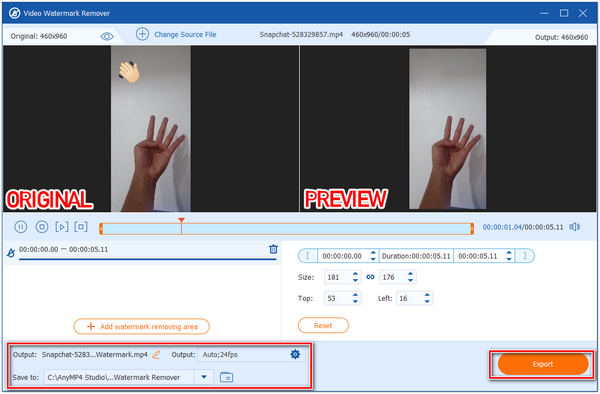The height and width of the screenshot is (394, 600).
Task: Click the orange Export button
Action: pyautogui.click(x=543, y=364)
